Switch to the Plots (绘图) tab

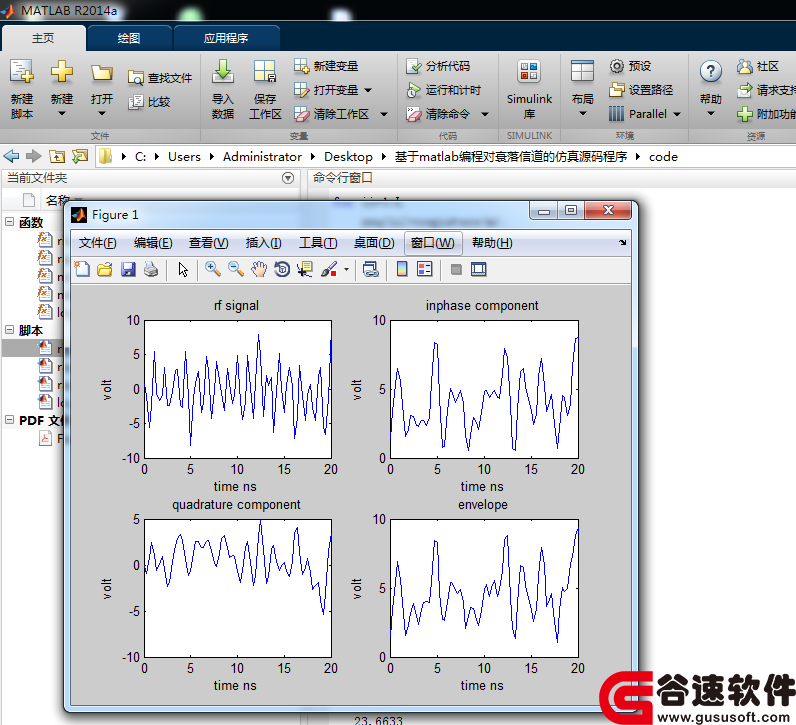129,38
